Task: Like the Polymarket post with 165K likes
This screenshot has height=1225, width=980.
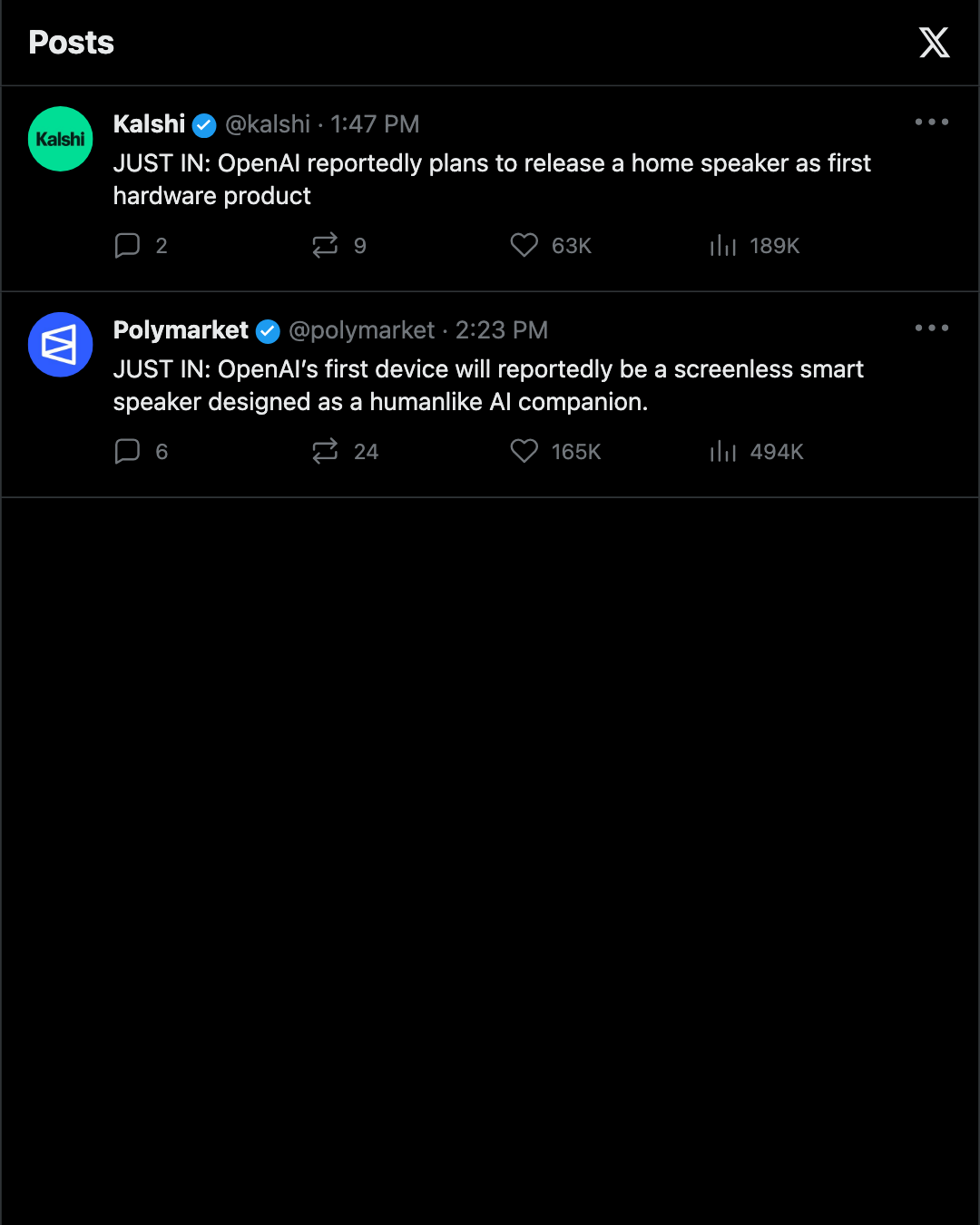Action: point(555,452)
